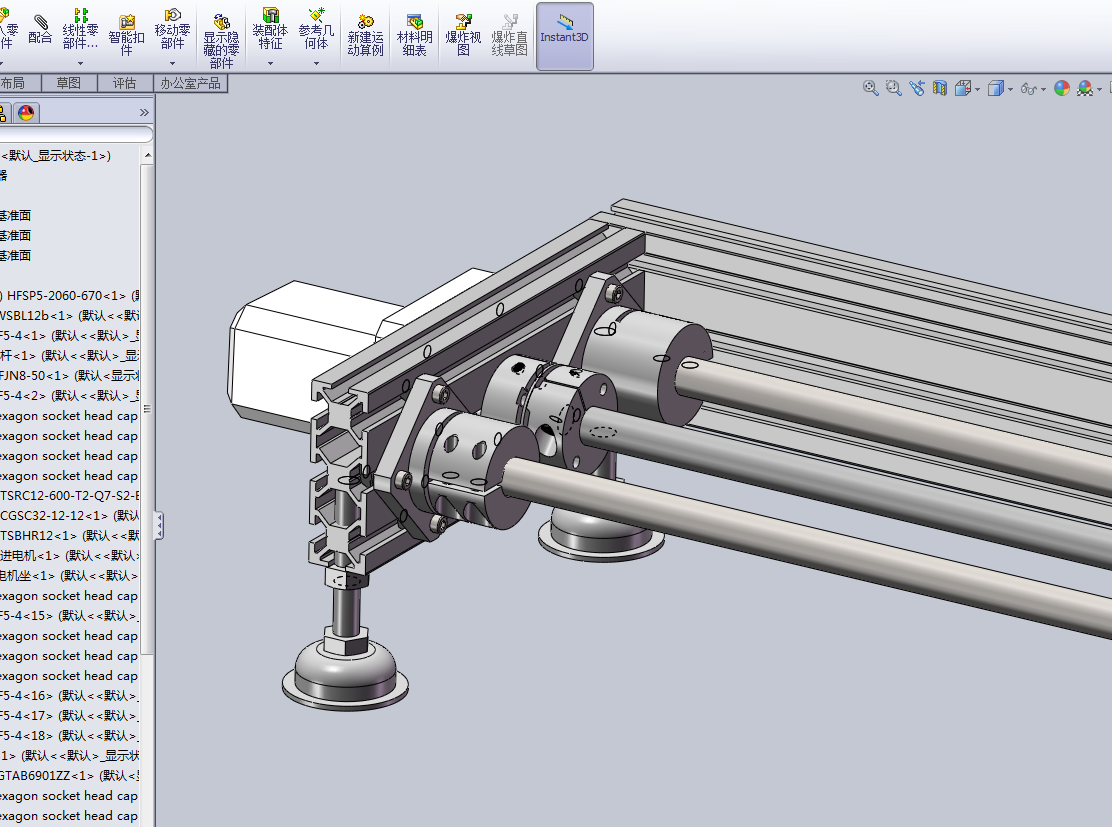Click the Previous View icon
The height and width of the screenshot is (827, 1112).
click(917, 88)
